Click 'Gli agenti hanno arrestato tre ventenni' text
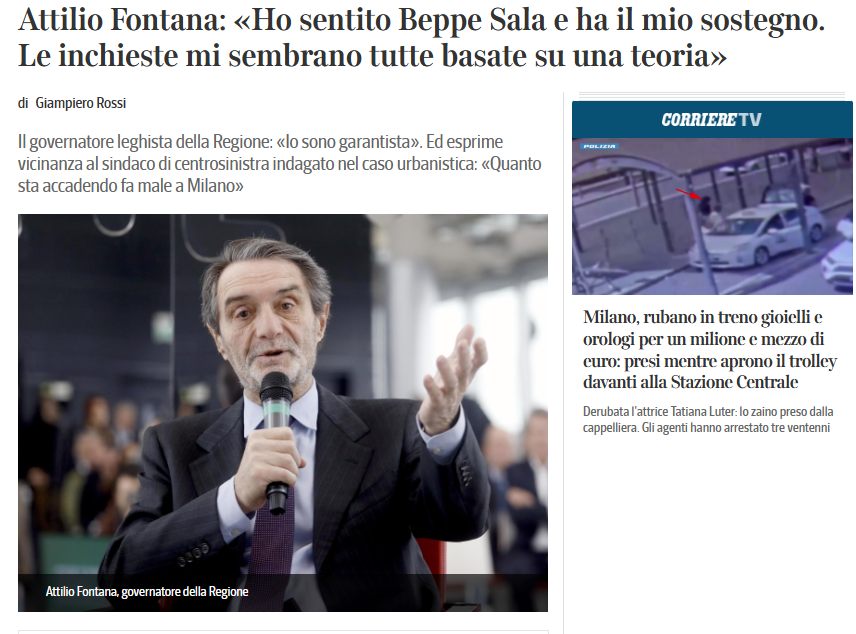The image size is (856, 634). click(736, 428)
